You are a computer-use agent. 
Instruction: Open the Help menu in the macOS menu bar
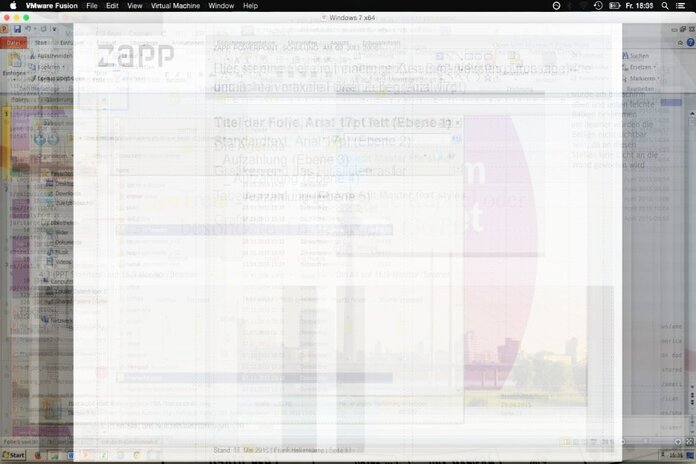(x=250, y=6)
